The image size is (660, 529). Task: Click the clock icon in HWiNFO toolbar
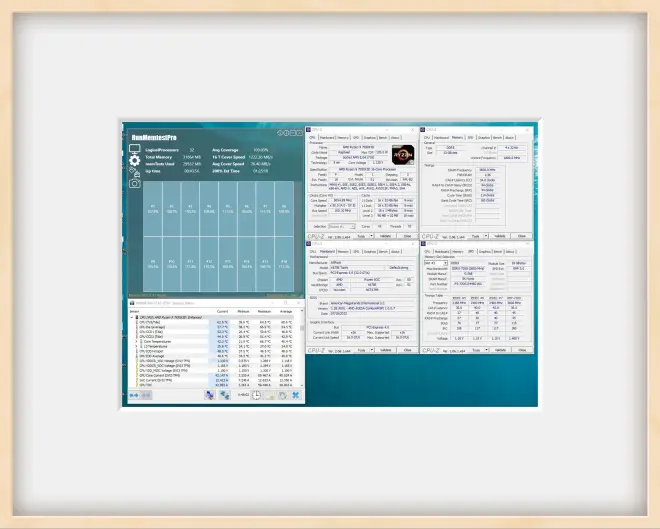click(256, 395)
